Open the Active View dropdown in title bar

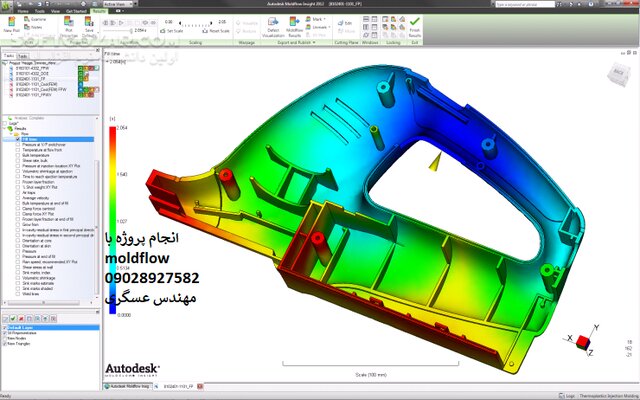click(118, 4)
